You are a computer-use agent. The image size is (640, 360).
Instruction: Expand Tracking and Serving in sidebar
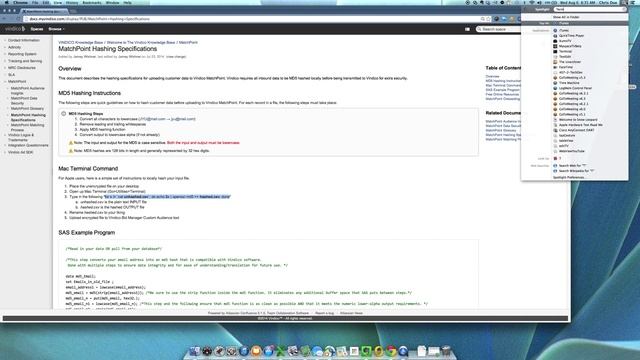point(5,61)
